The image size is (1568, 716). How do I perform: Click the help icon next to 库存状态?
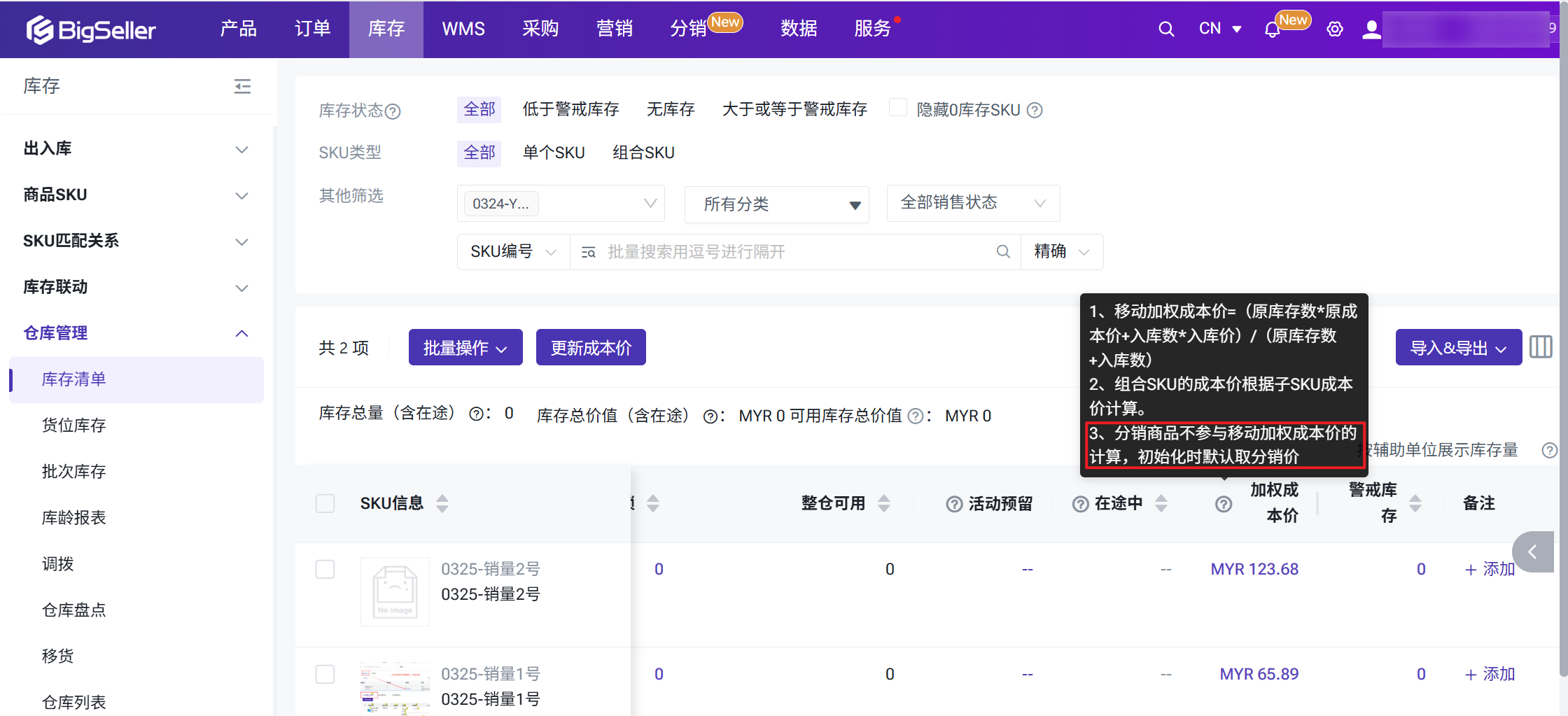tap(393, 111)
